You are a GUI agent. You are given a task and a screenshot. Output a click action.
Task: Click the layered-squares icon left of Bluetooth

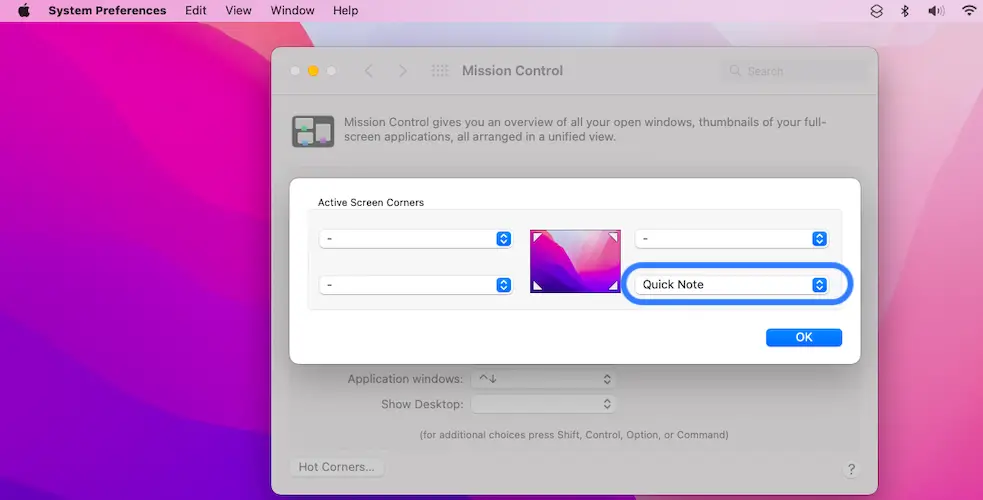coord(876,11)
